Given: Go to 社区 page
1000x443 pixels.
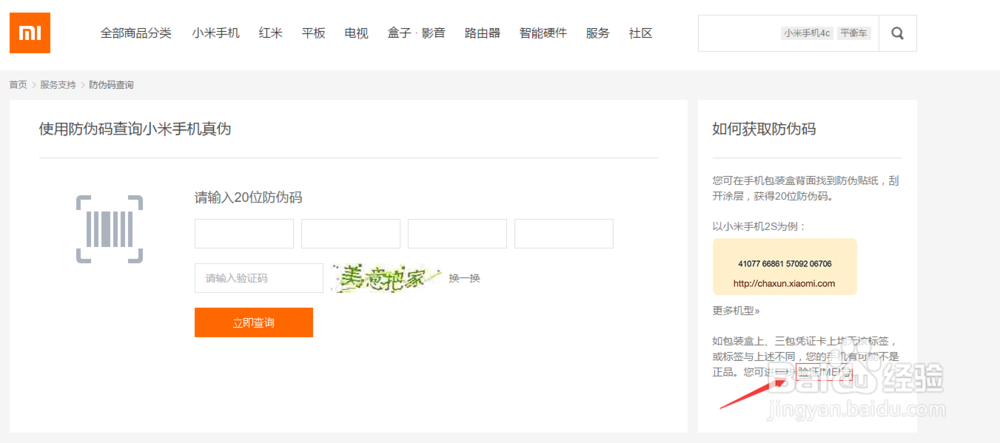Looking at the screenshot, I should coord(641,33).
